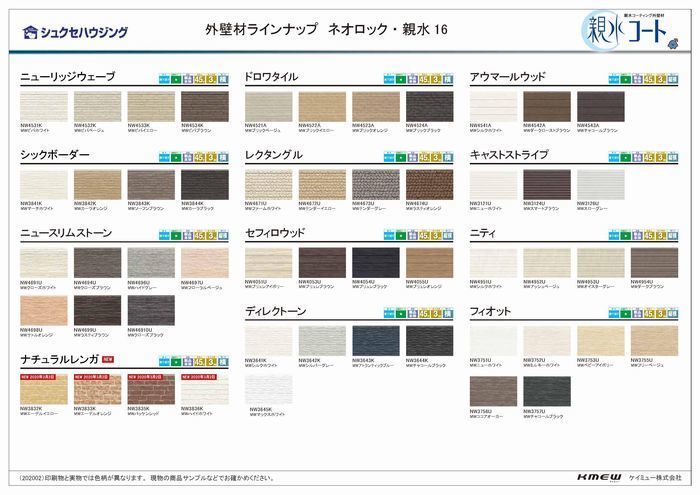The image size is (700, 495).
Task: Select the NW4524A black swatch in ドロワタイル
Action: pyautogui.click(x=429, y=107)
